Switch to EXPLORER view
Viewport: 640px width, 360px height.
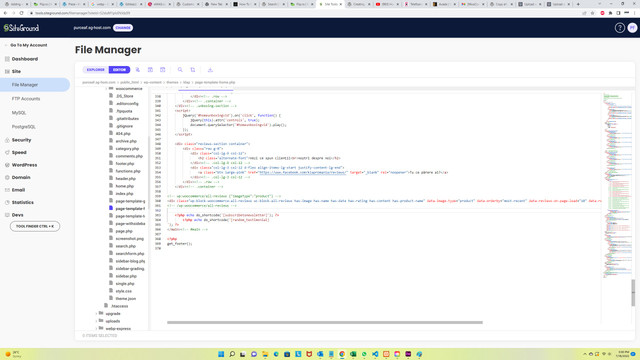pos(96,70)
